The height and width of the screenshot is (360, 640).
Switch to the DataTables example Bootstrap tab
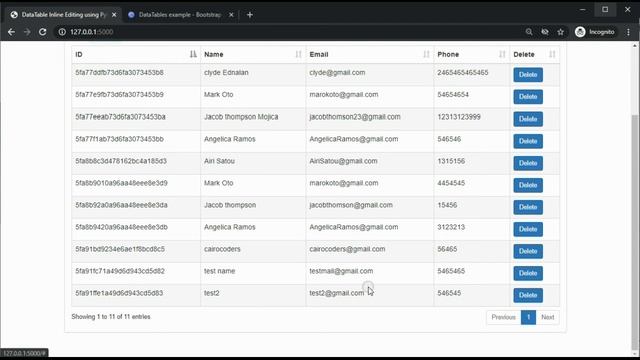(180, 15)
